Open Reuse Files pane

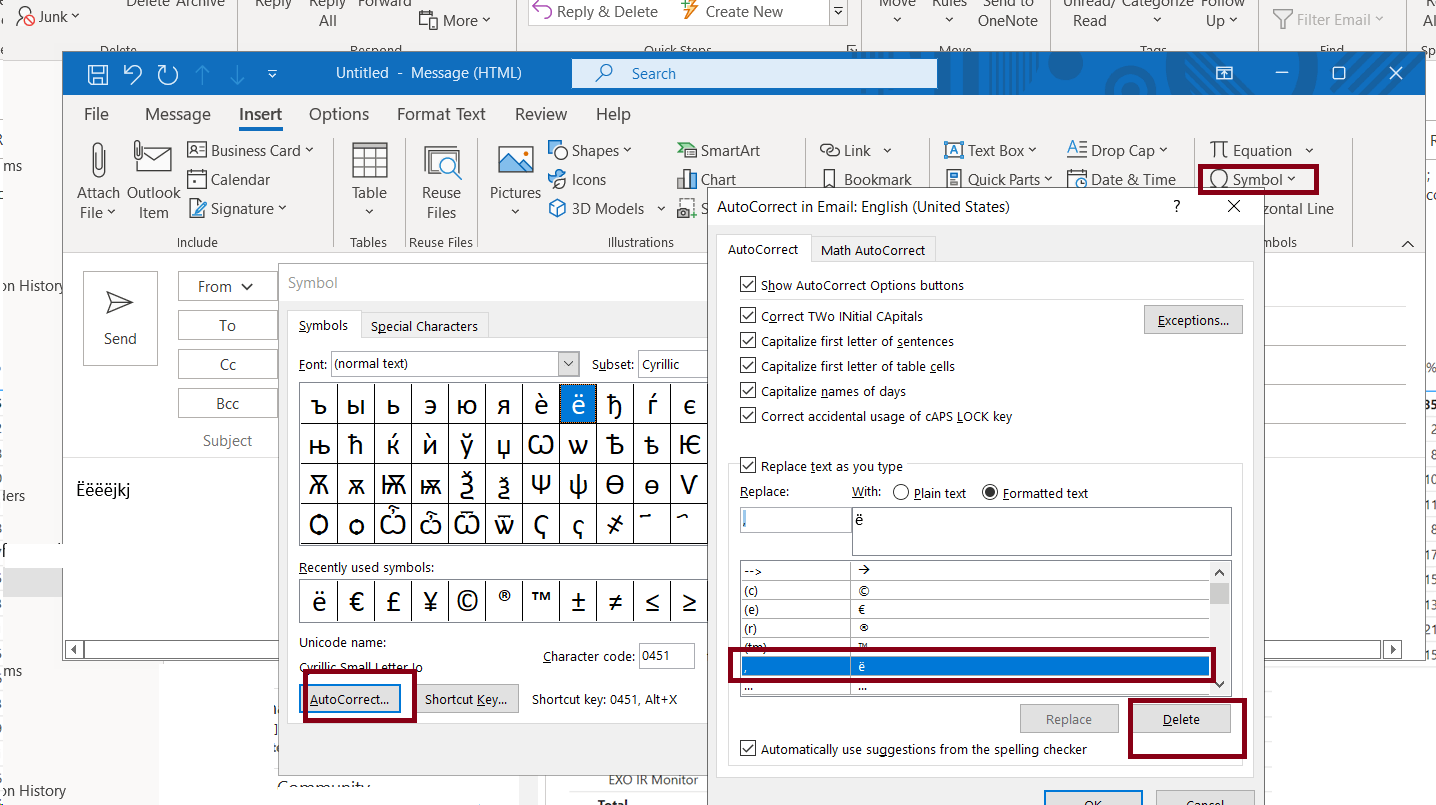point(441,182)
